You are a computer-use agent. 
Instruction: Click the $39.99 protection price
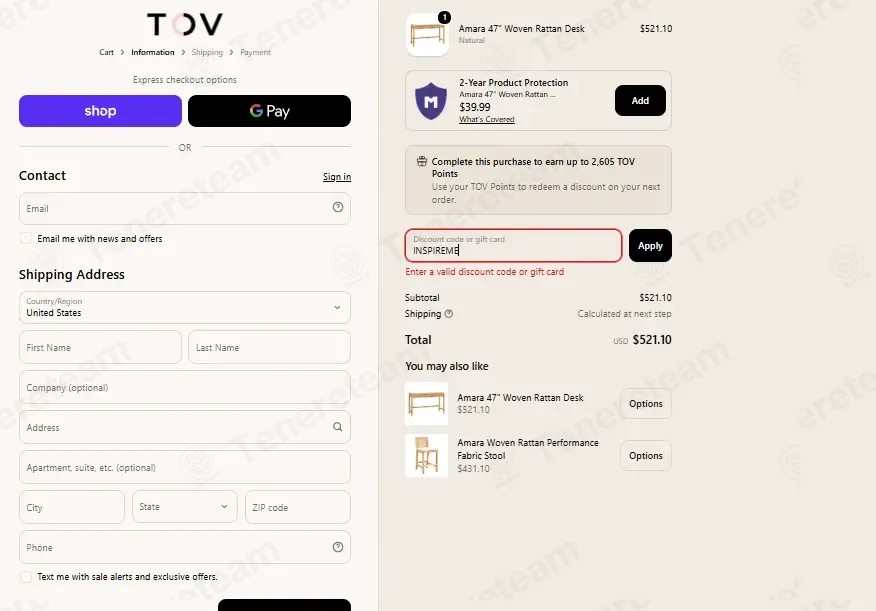pos(475,107)
